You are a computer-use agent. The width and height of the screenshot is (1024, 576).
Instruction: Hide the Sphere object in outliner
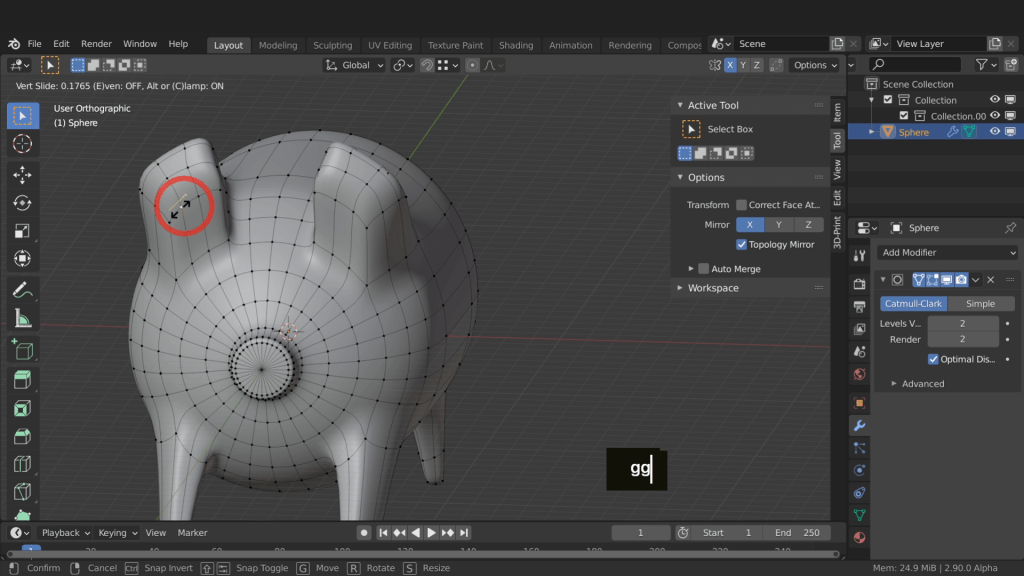995,132
